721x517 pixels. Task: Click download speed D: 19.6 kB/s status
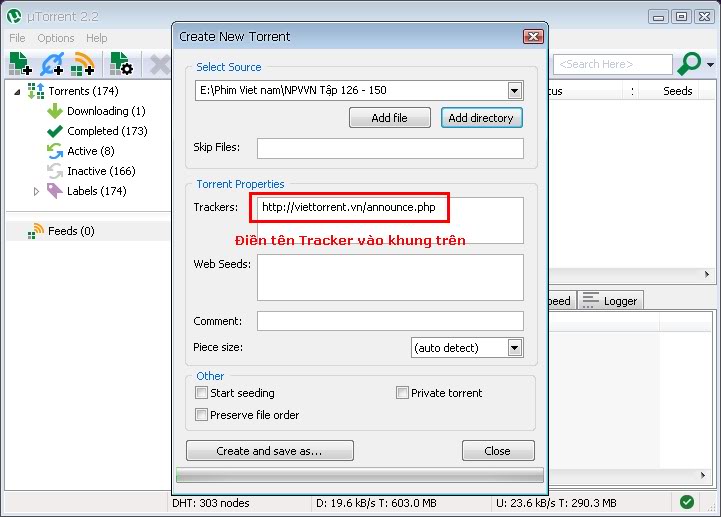coord(376,503)
